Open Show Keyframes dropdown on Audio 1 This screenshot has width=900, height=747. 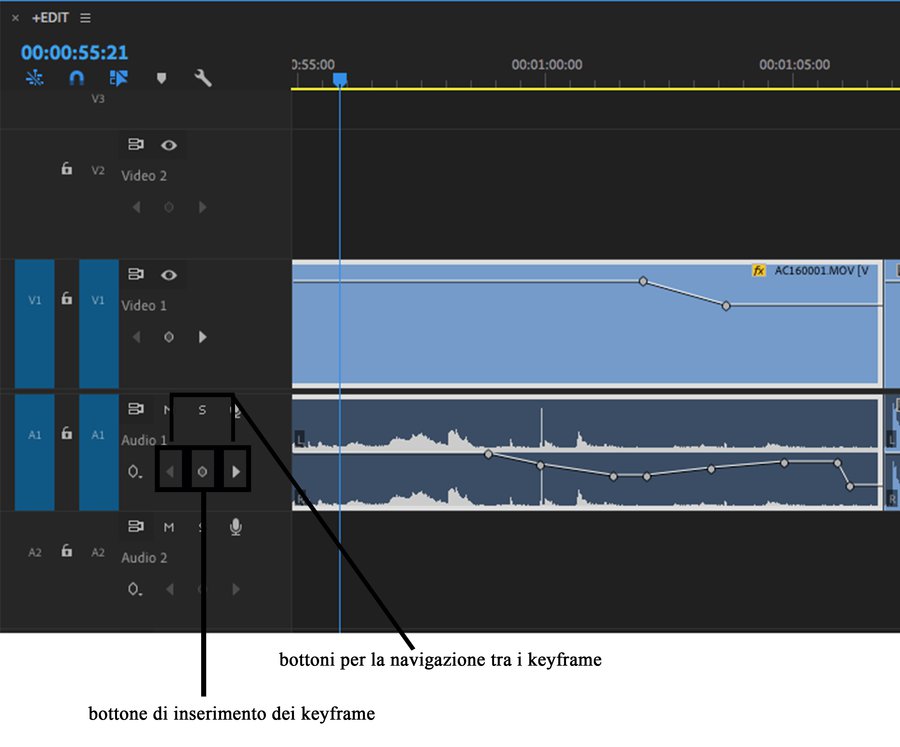(135, 472)
